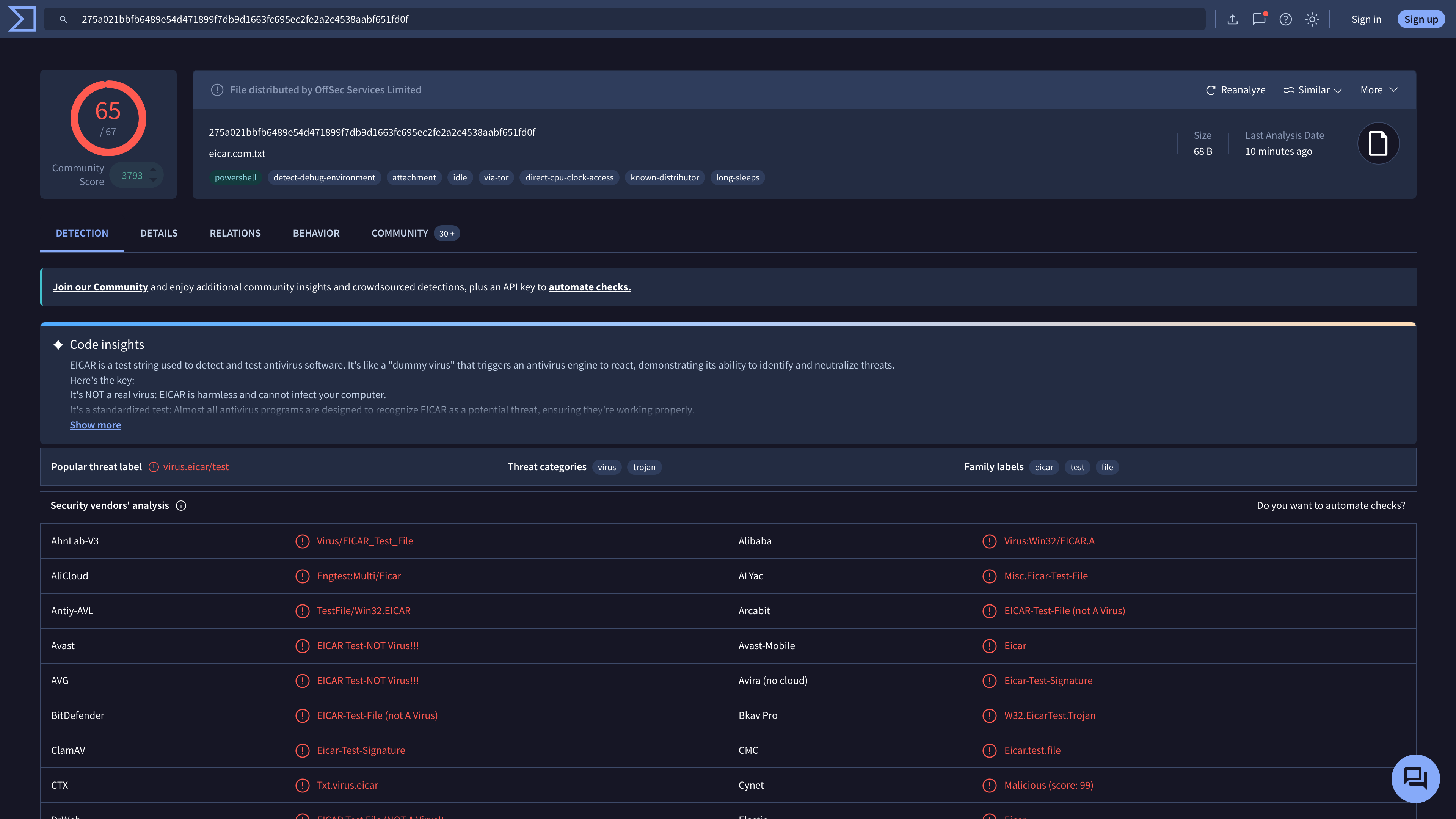Click the file type document icon
Viewport: 1456px width, 819px height.
pos(1378,143)
